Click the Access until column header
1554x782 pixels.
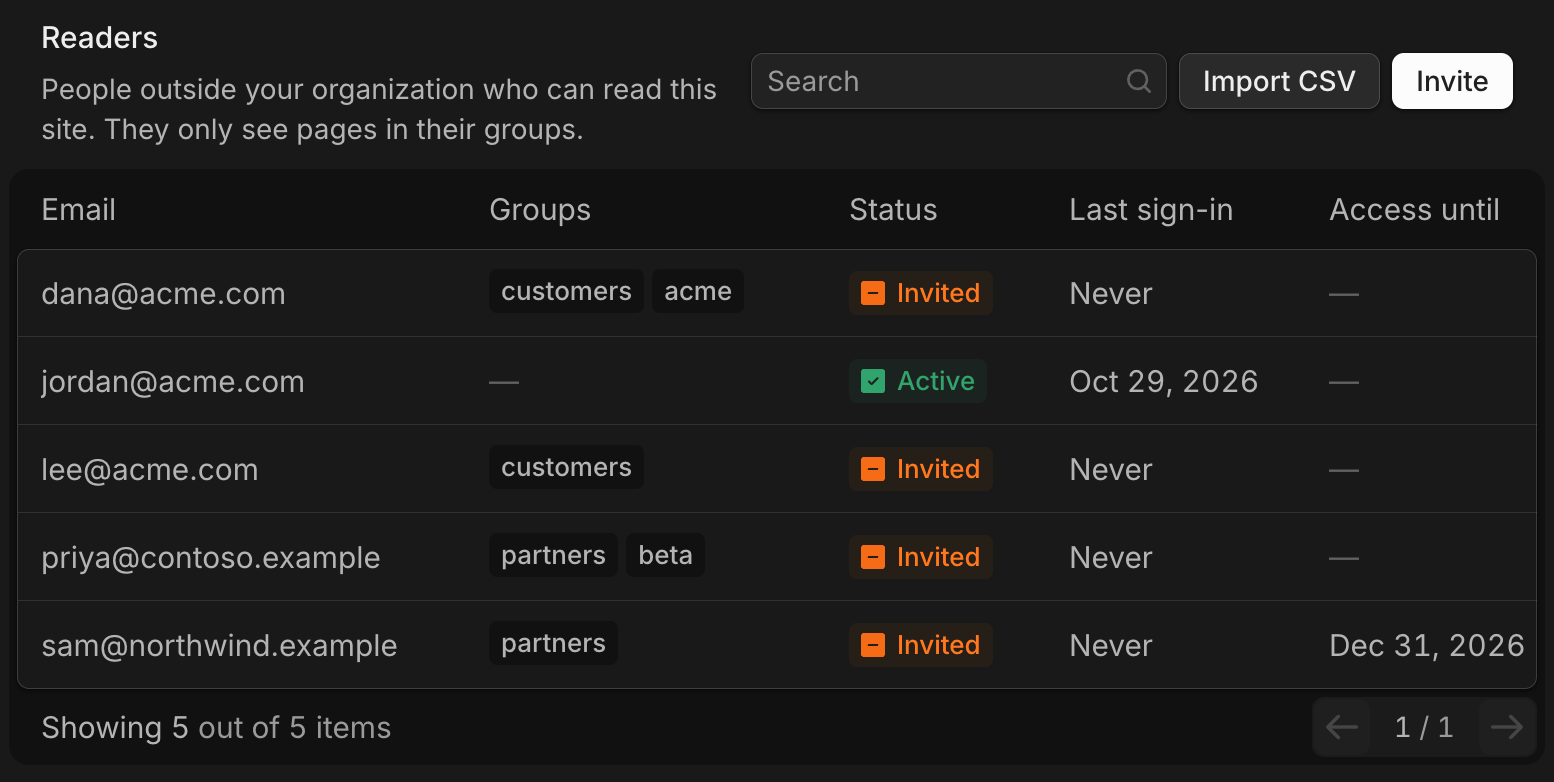(x=1414, y=210)
